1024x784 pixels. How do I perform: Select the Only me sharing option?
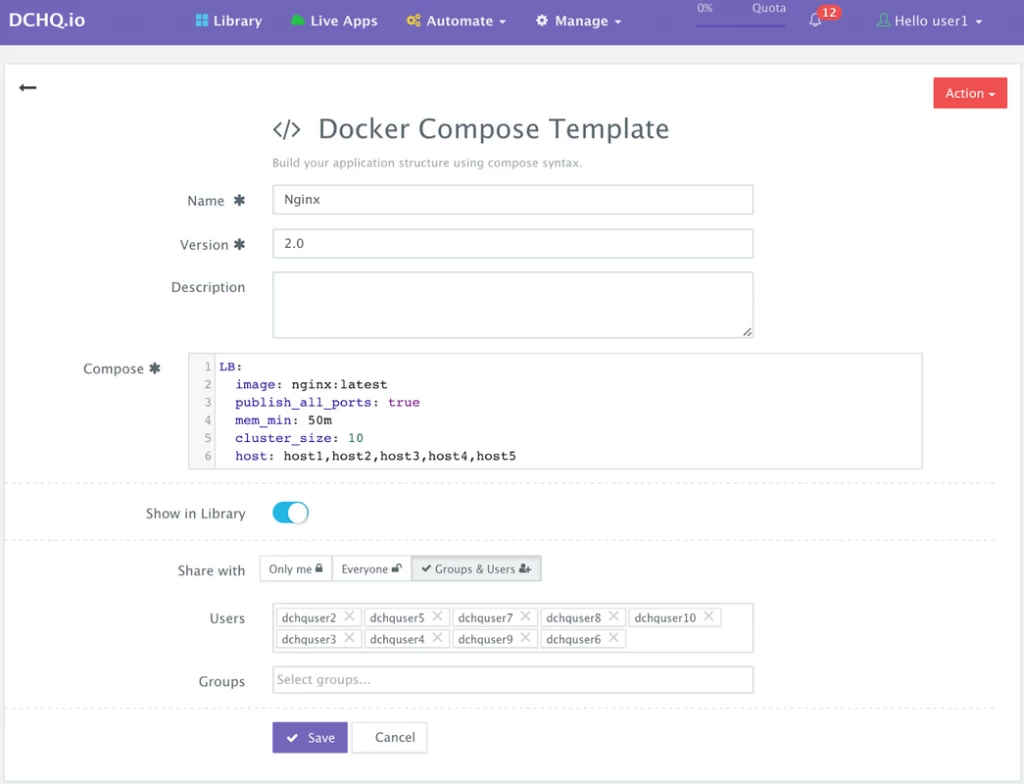click(296, 569)
